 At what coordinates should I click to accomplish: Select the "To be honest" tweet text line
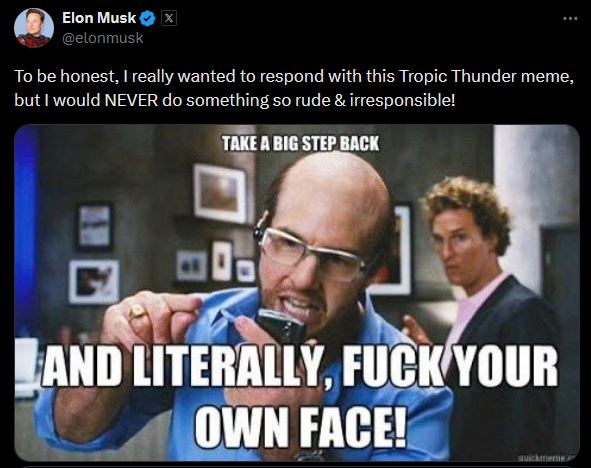coord(294,76)
